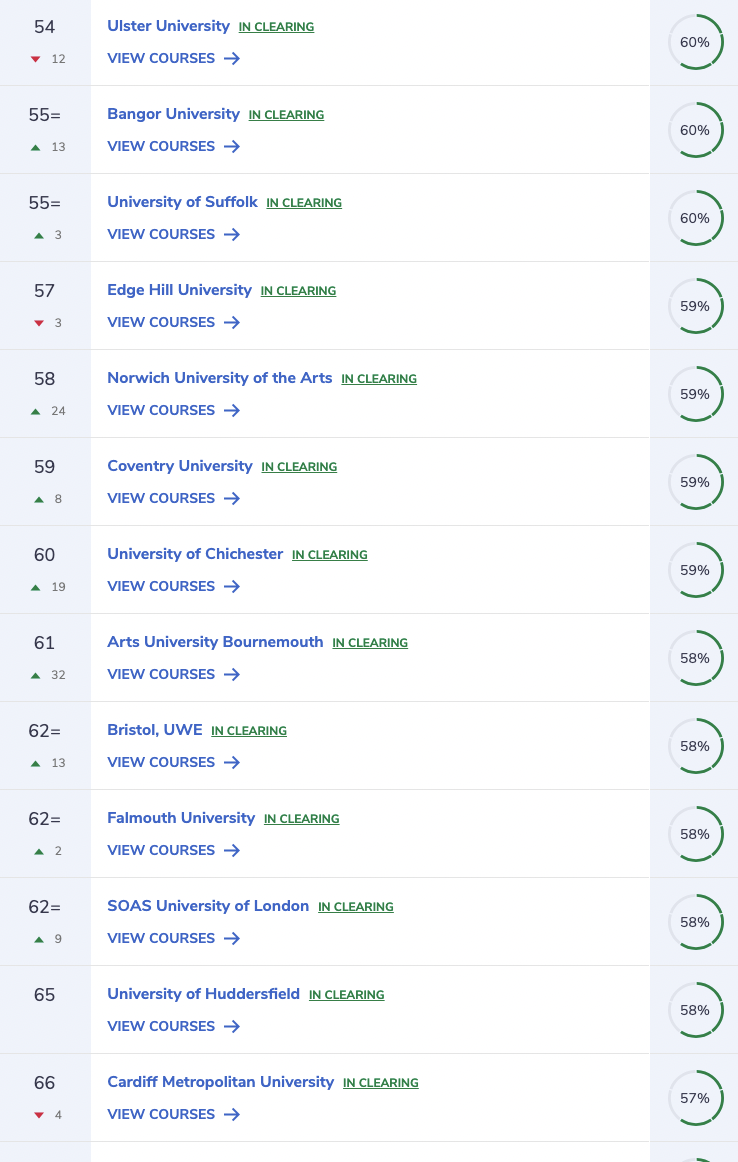Click In Clearing tag beside University of Chichester
738x1162 pixels.
(329, 555)
